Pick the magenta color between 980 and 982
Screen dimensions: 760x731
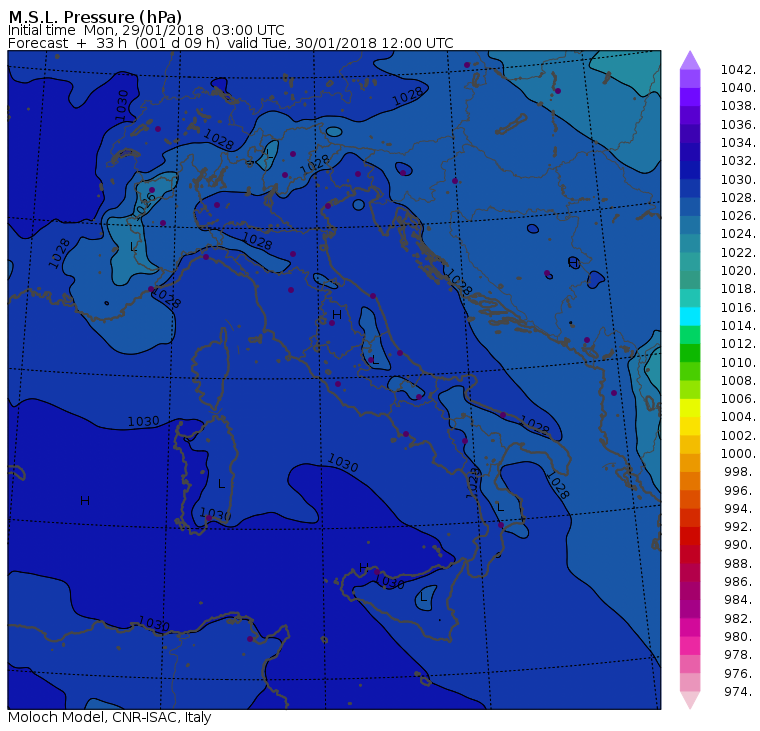tap(690, 627)
